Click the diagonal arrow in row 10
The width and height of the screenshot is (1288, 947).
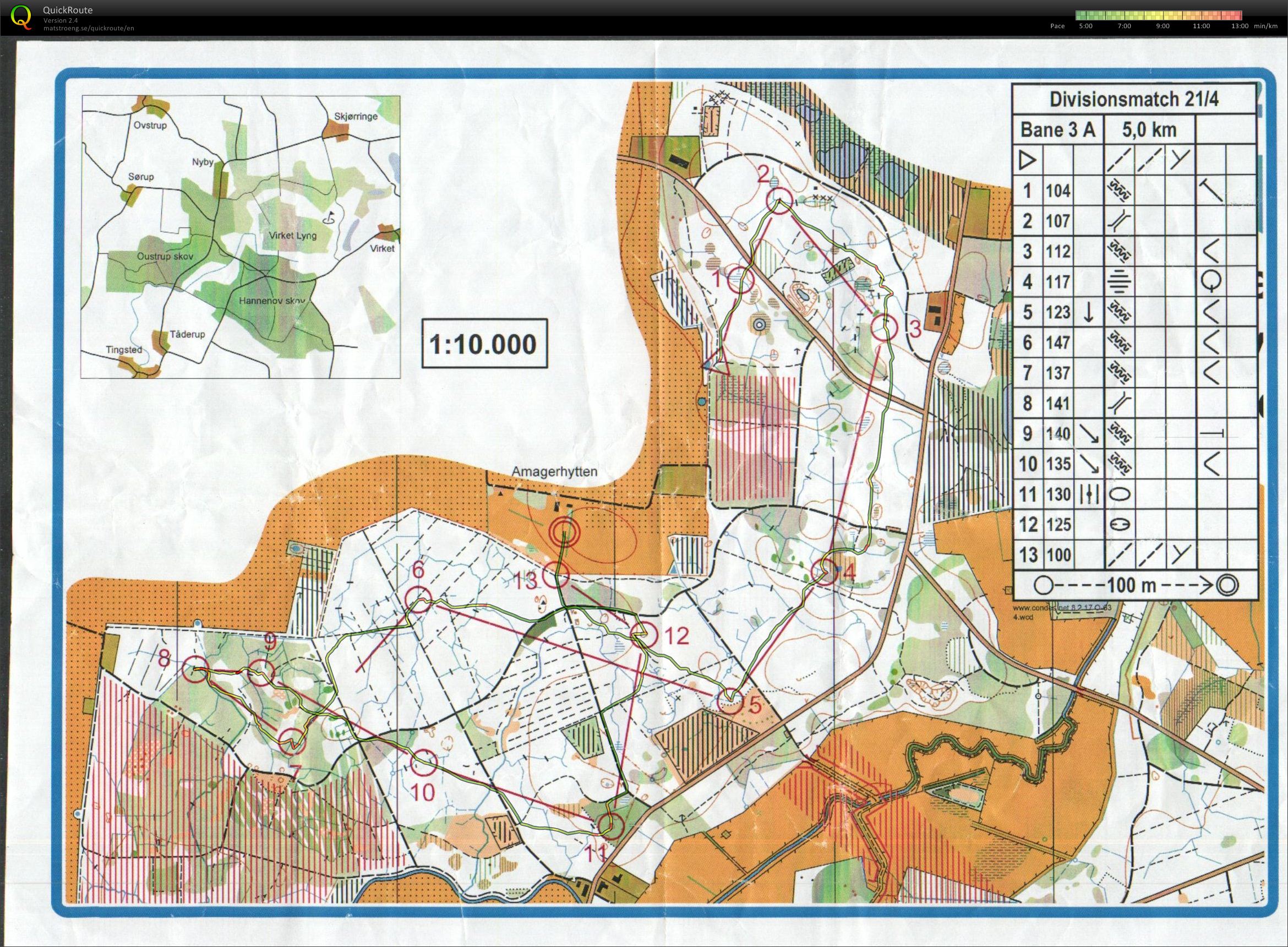click(x=1089, y=464)
